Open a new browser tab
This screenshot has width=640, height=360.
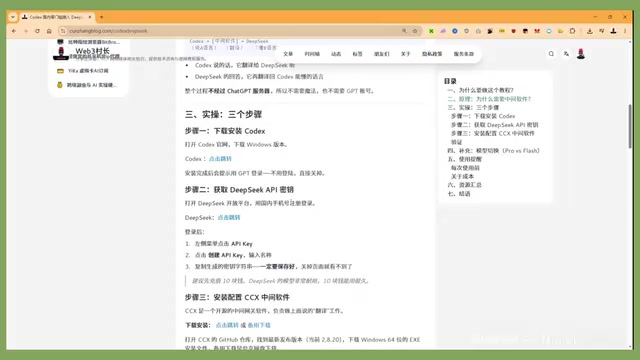point(102,17)
